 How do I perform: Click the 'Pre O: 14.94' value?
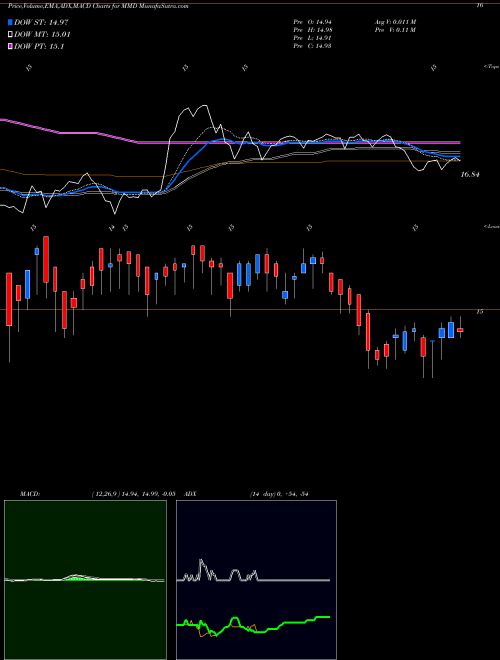tap(313, 22)
